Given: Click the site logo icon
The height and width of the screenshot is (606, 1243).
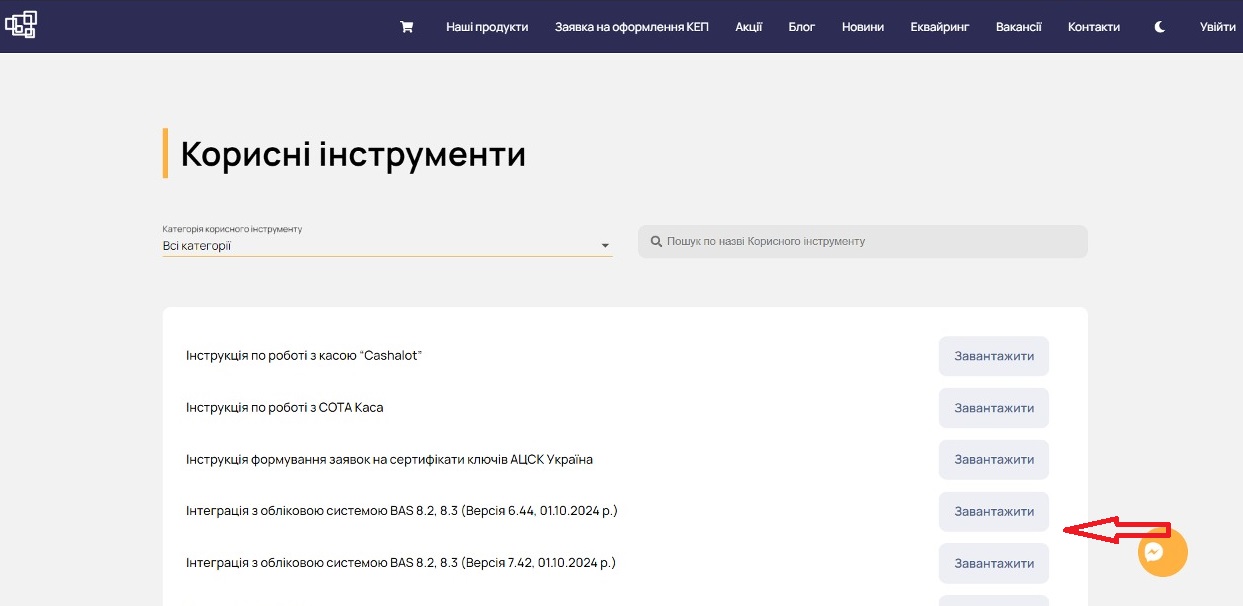Looking at the screenshot, I should [20, 24].
